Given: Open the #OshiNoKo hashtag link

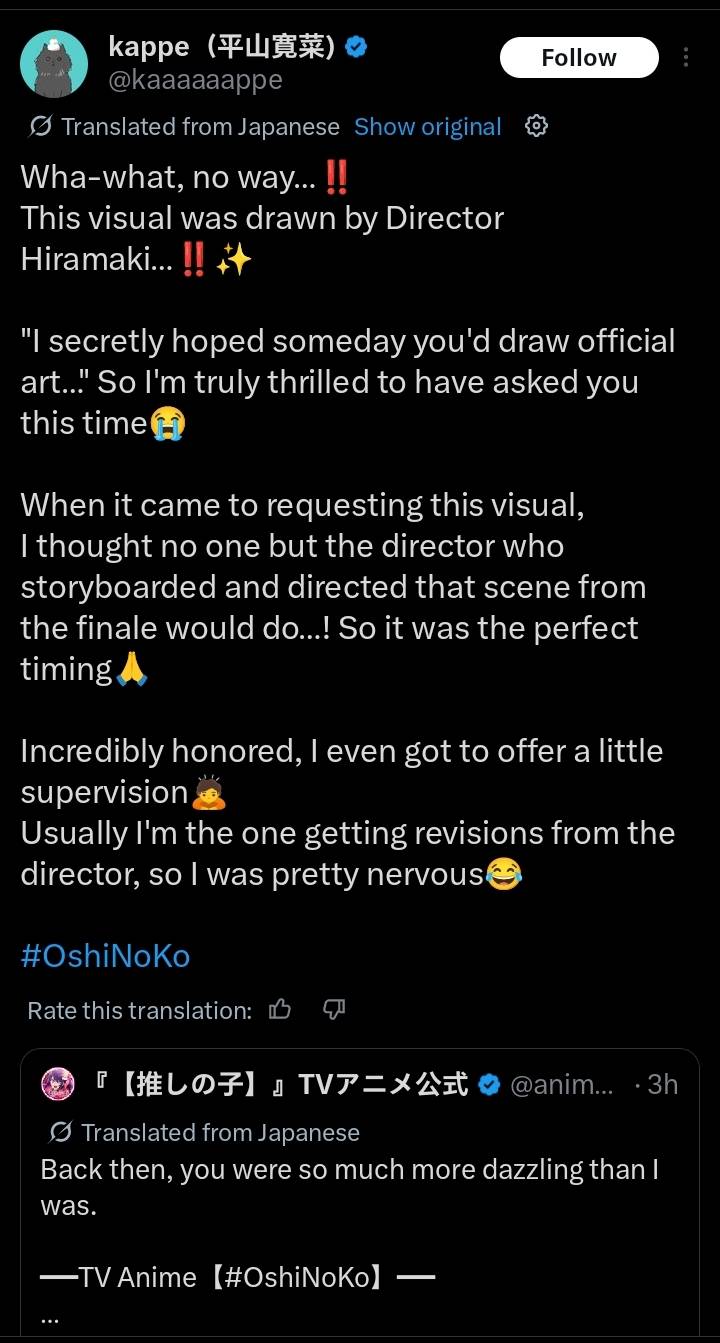Looking at the screenshot, I should pyautogui.click(x=105, y=956).
